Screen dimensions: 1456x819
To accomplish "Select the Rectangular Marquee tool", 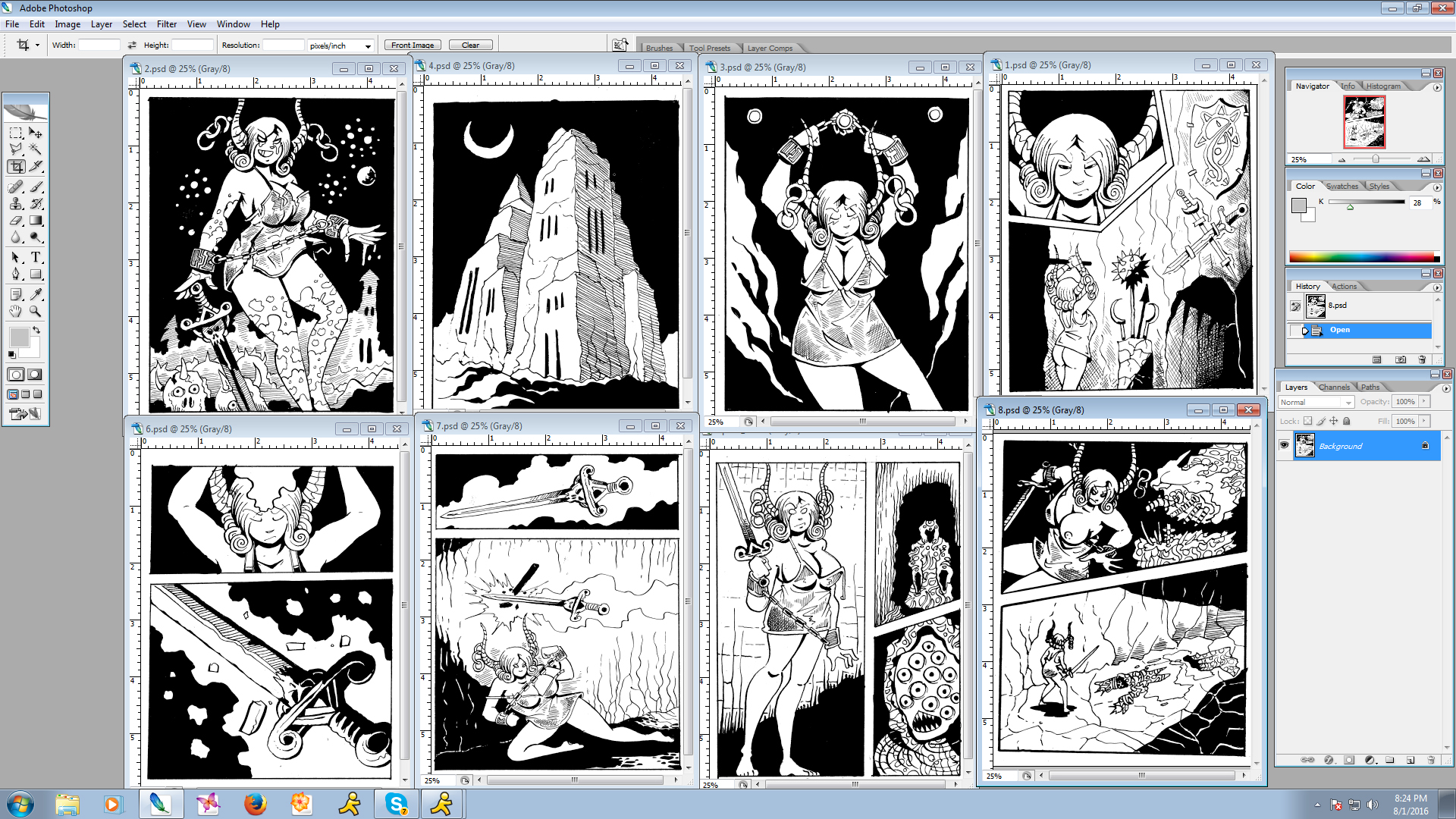I will point(16,133).
